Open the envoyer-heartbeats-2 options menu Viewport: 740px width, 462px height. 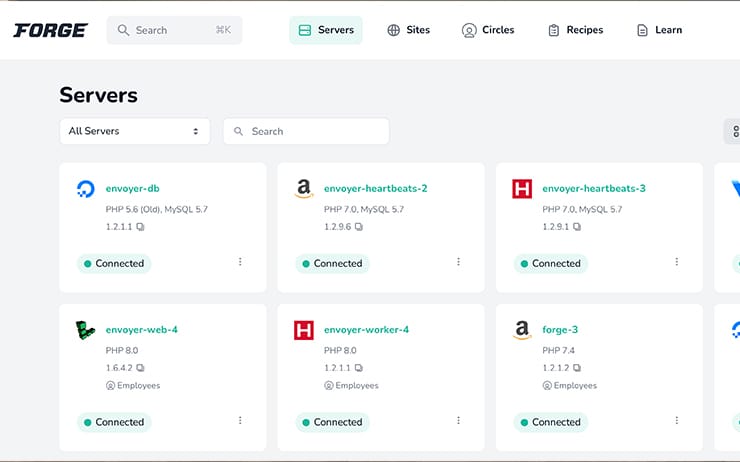point(458,261)
